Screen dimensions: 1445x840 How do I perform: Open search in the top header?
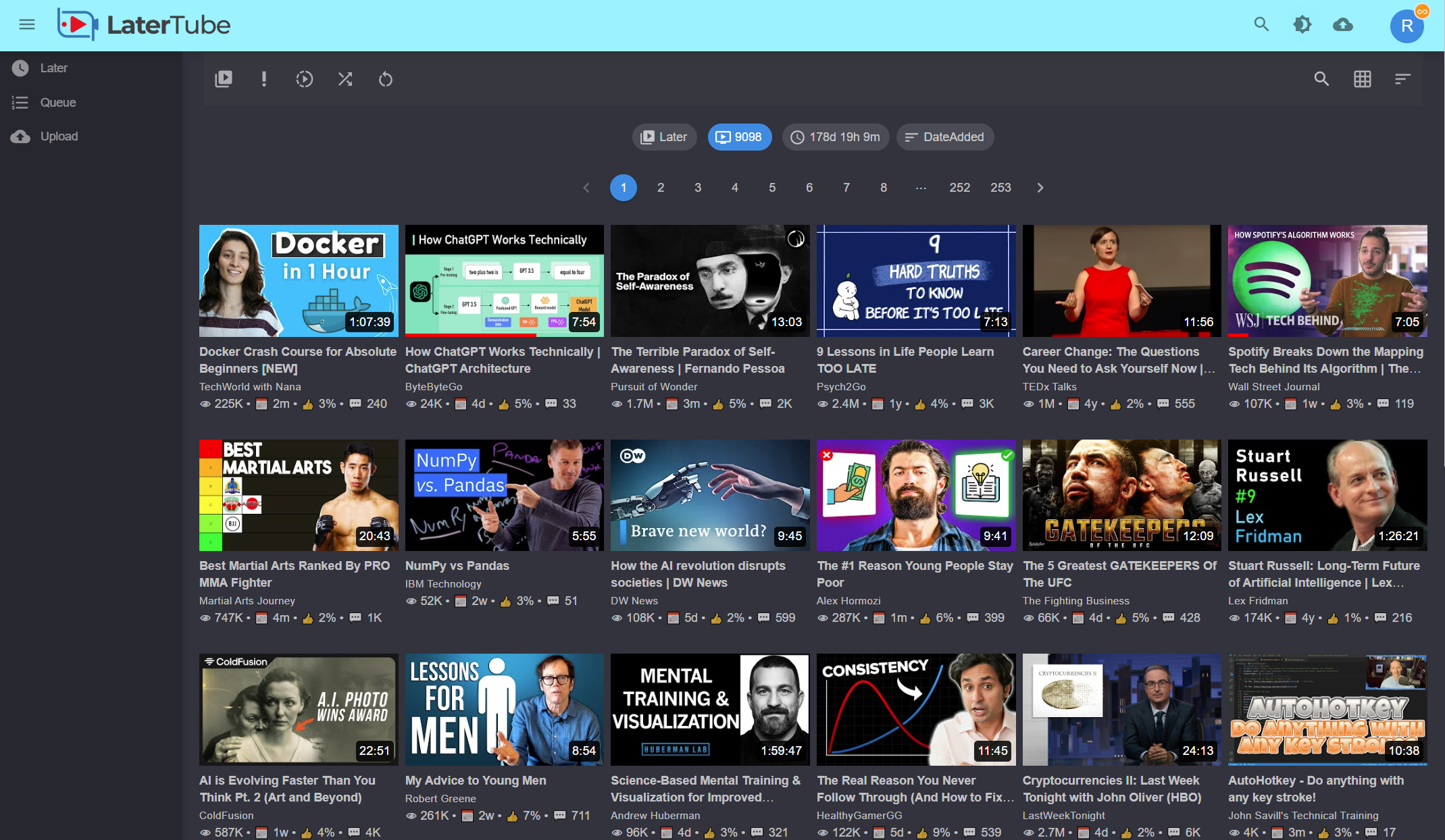pos(1261,25)
